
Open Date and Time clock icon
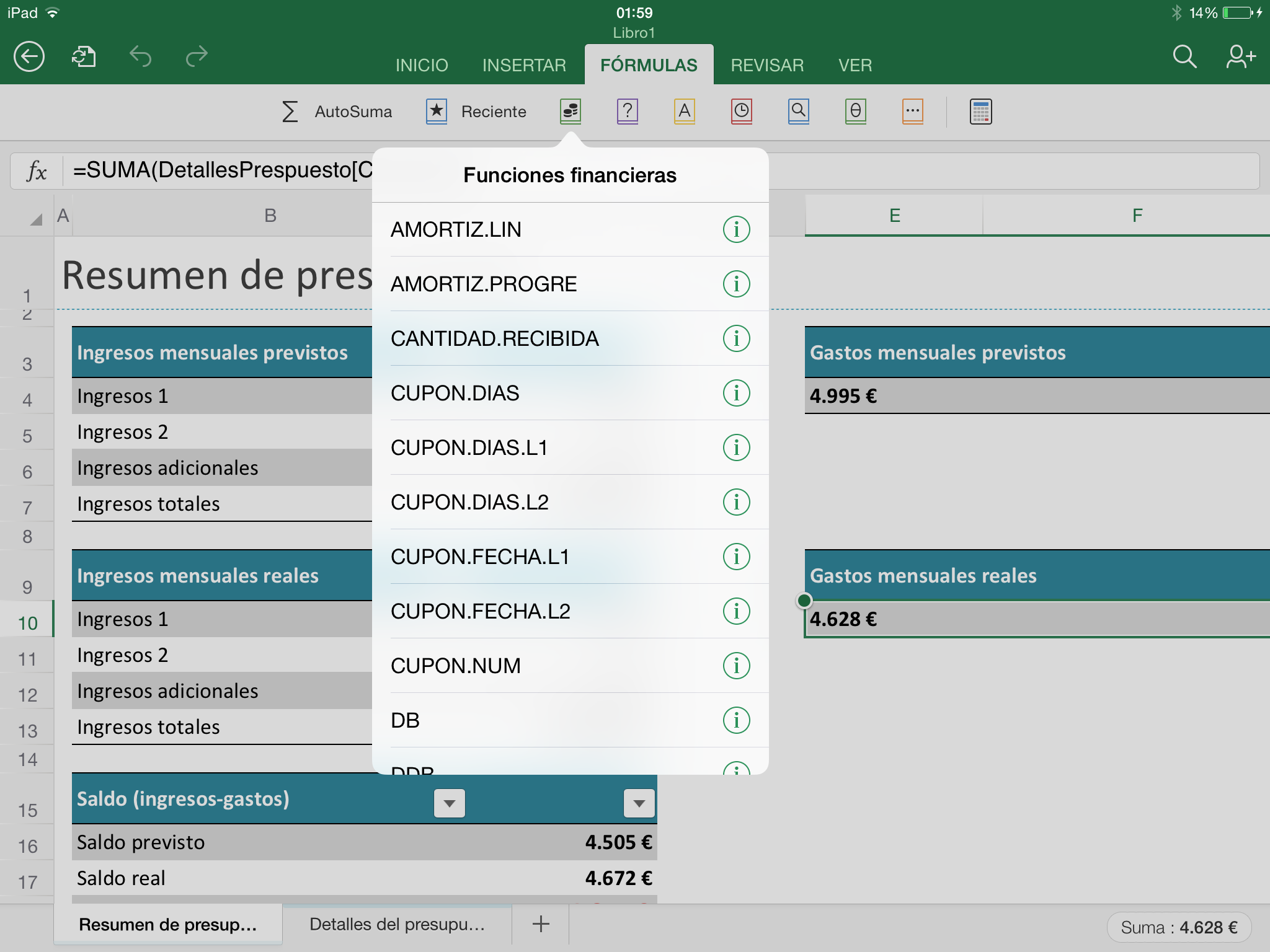pos(741,112)
